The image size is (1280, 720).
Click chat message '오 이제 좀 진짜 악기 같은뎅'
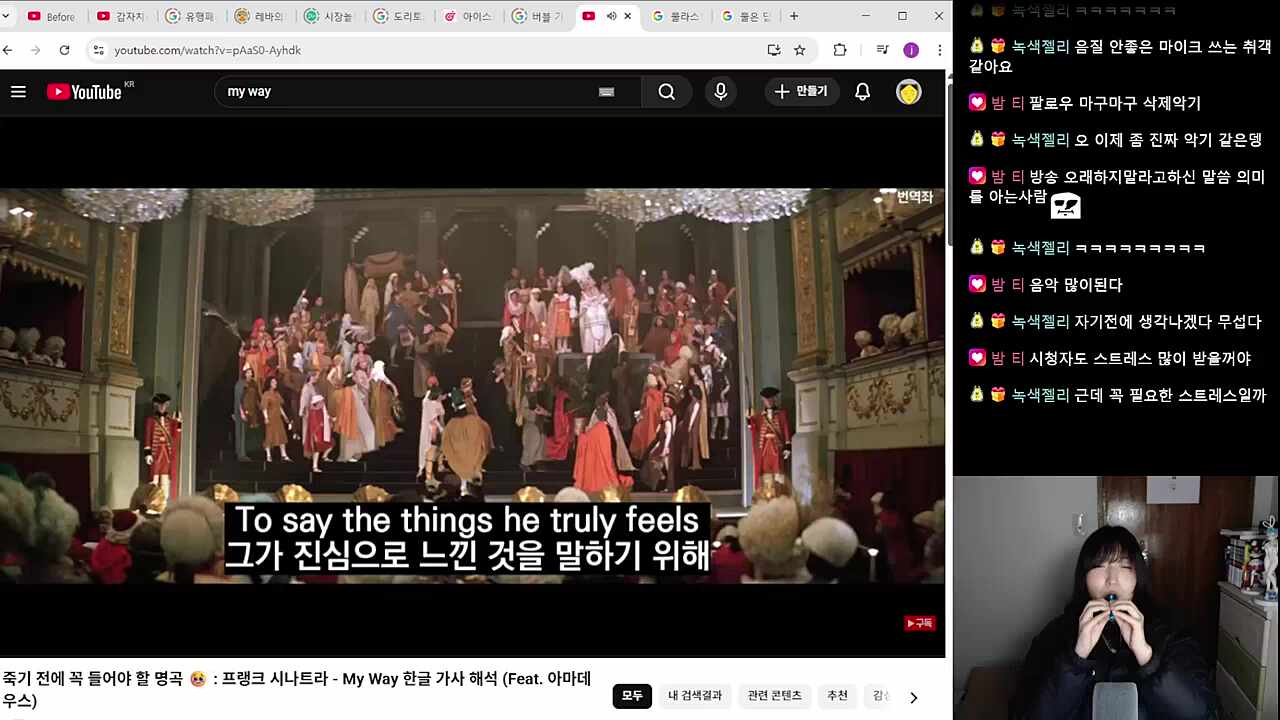pyautogui.click(x=1168, y=140)
